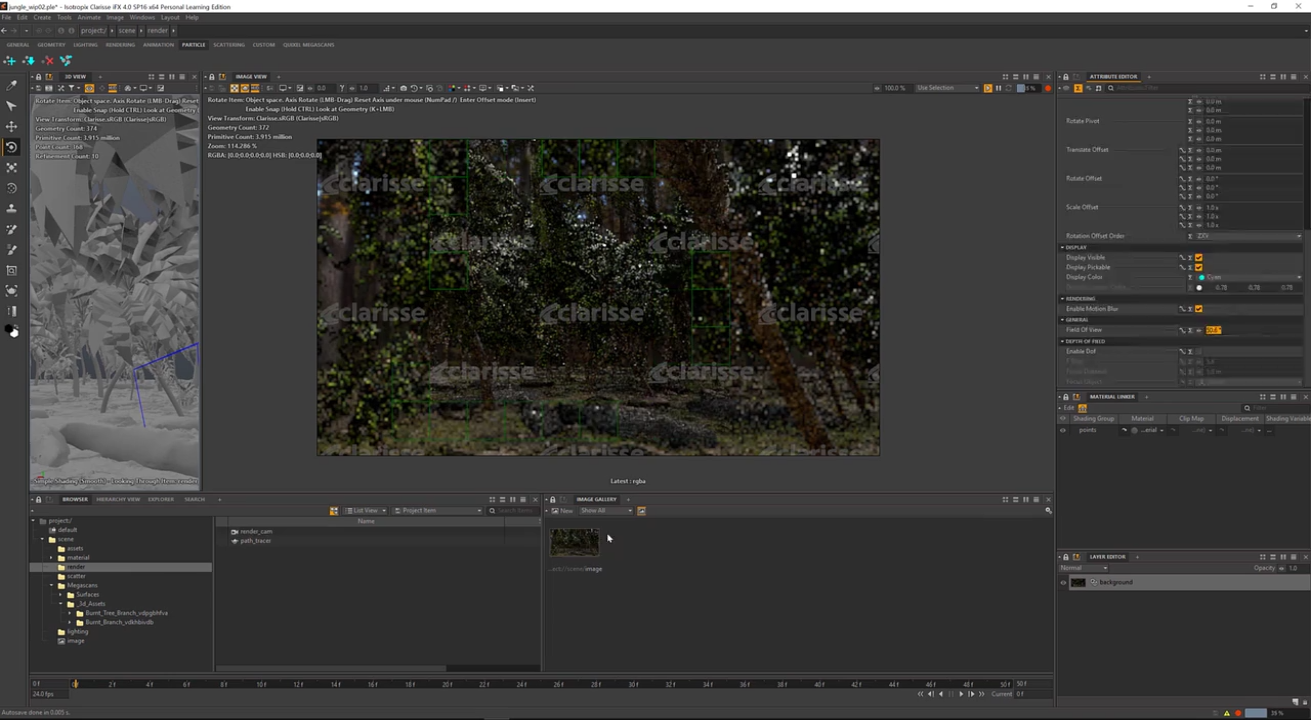Select the path_tracer item
The width and height of the screenshot is (1311, 720).
point(255,541)
